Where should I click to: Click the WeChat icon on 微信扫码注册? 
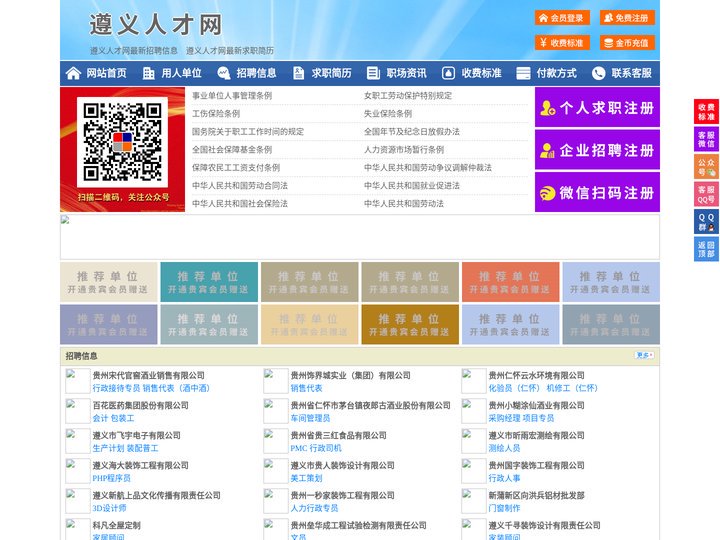click(x=547, y=193)
